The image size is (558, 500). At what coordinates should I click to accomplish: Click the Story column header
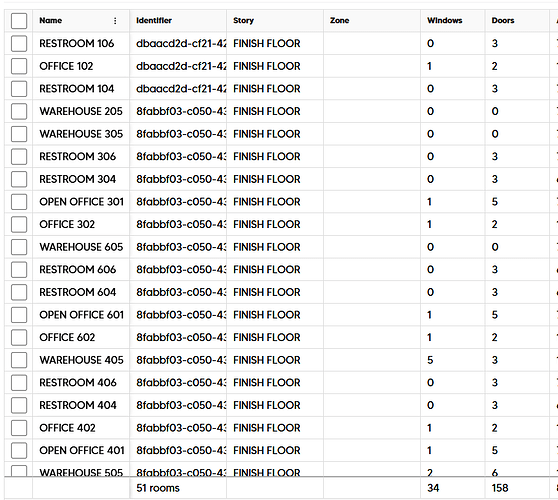(243, 21)
